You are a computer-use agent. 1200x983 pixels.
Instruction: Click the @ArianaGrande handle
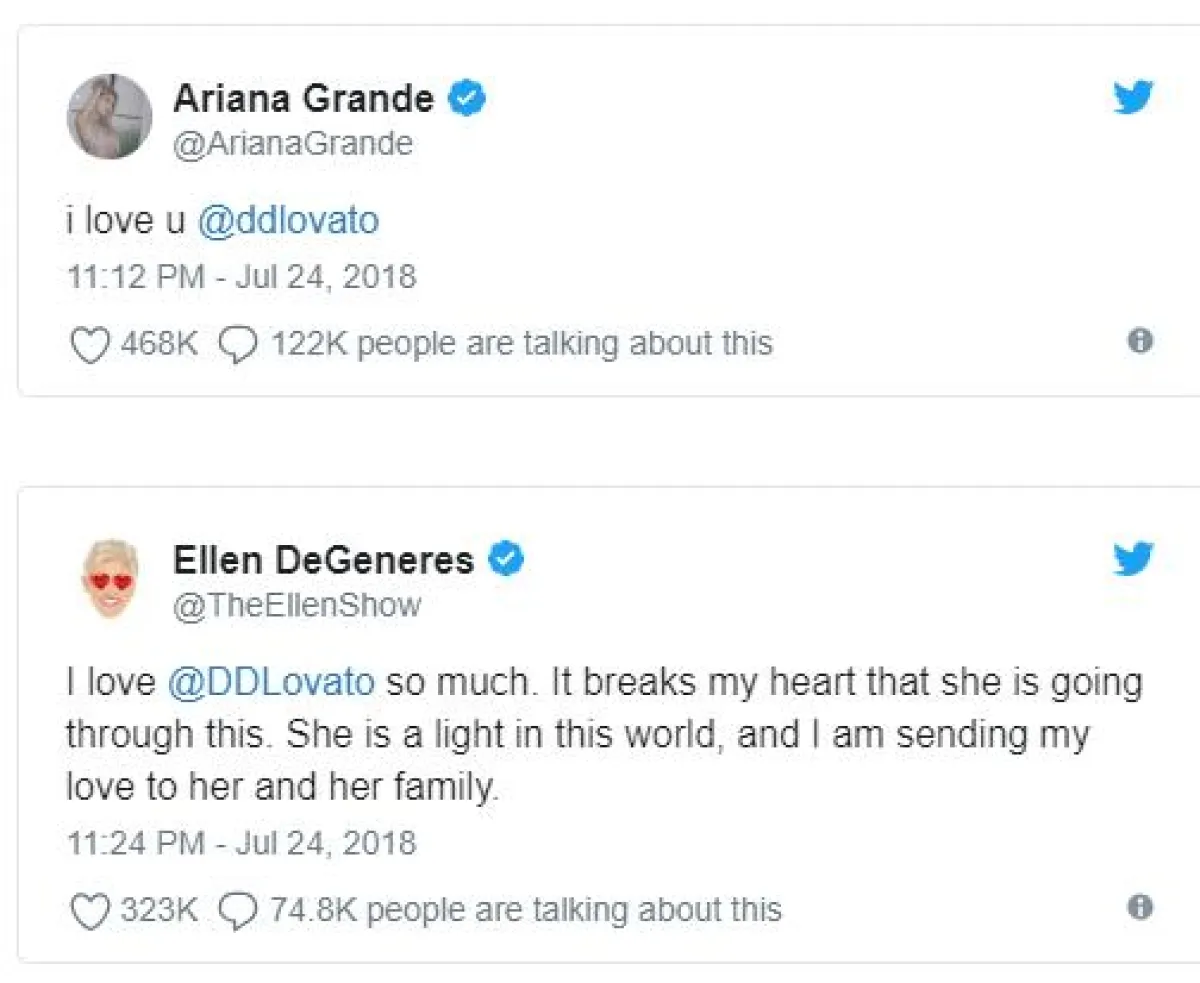click(x=293, y=144)
